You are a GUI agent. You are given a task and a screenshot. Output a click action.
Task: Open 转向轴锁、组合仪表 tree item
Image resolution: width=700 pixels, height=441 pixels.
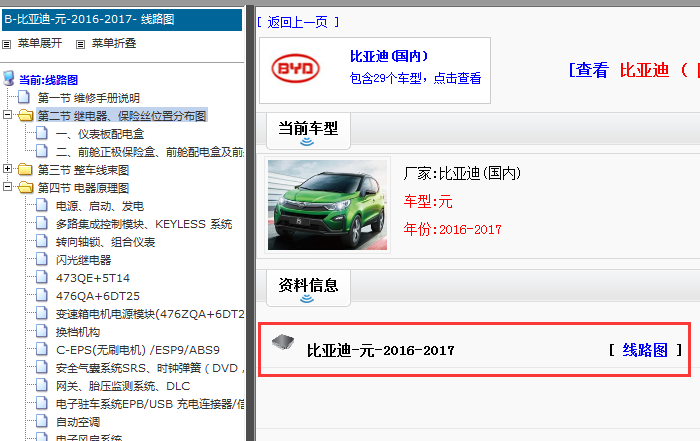tap(105, 242)
